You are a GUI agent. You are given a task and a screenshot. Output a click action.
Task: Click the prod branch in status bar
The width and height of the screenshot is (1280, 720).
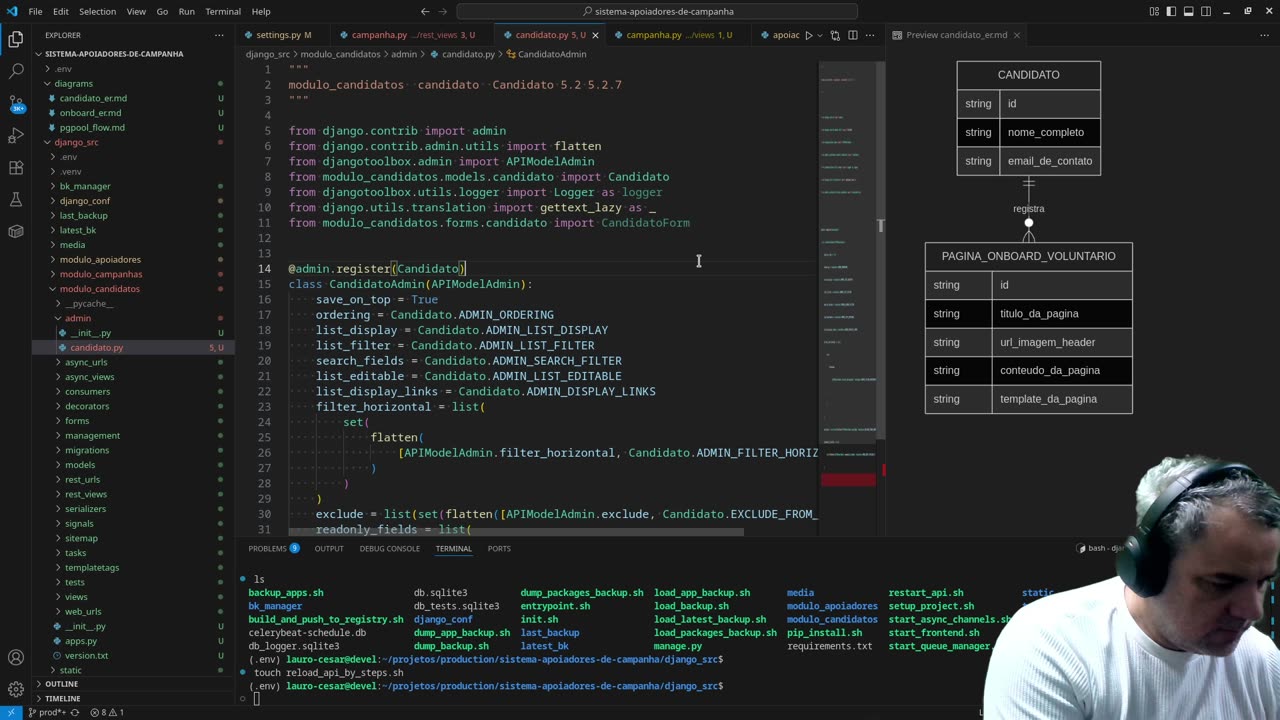tap(50, 712)
